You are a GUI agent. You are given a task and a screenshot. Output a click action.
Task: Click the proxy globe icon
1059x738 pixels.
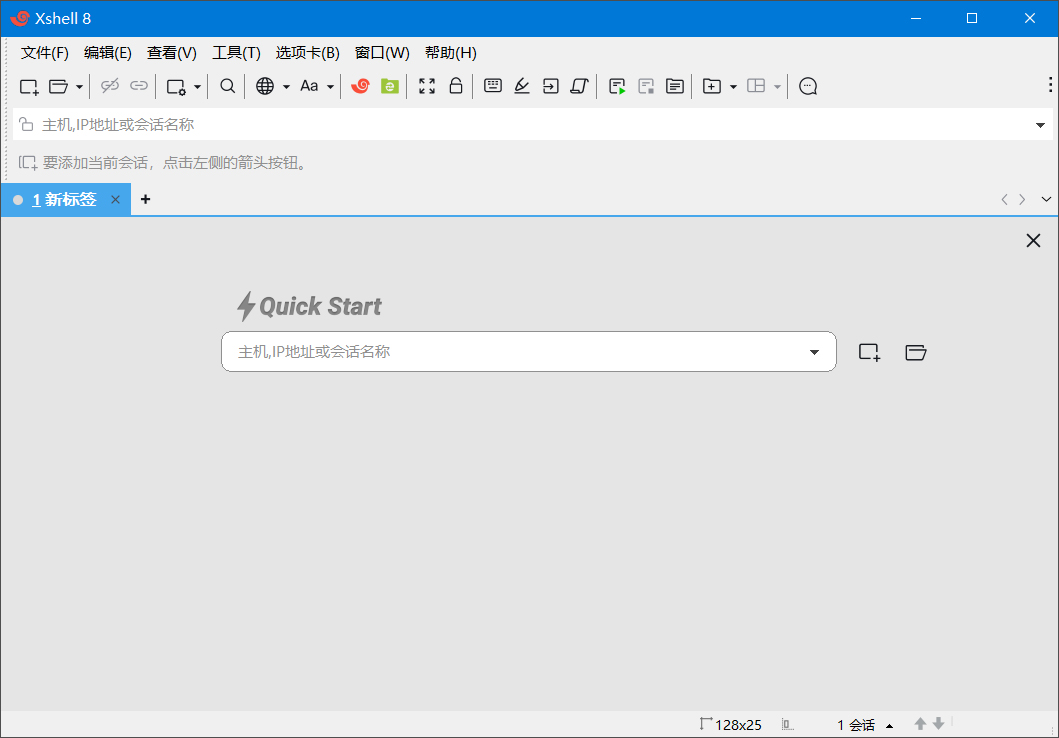pyautogui.click(x=266, y=86)
